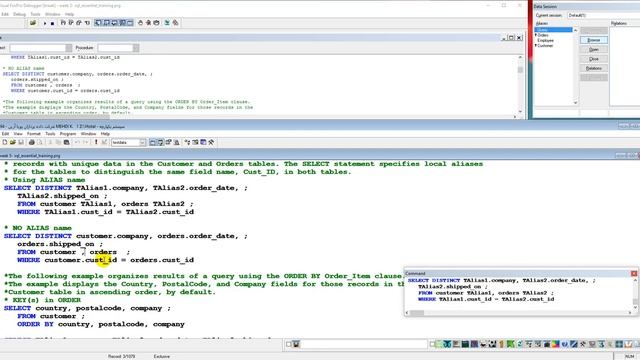Image resolution: width=640 pixels, height=360 pixels.
Task: Open the Debugger Tools menu
Action: tap(35, 14)
